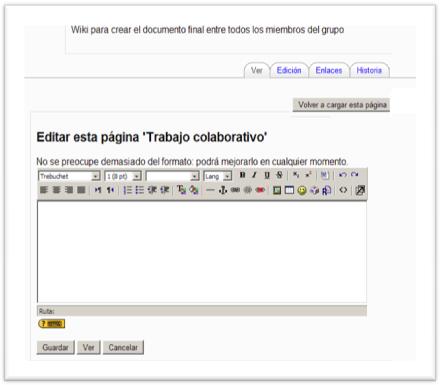
Task: Insert a smiley emoticon
Action: coord(302,190)
